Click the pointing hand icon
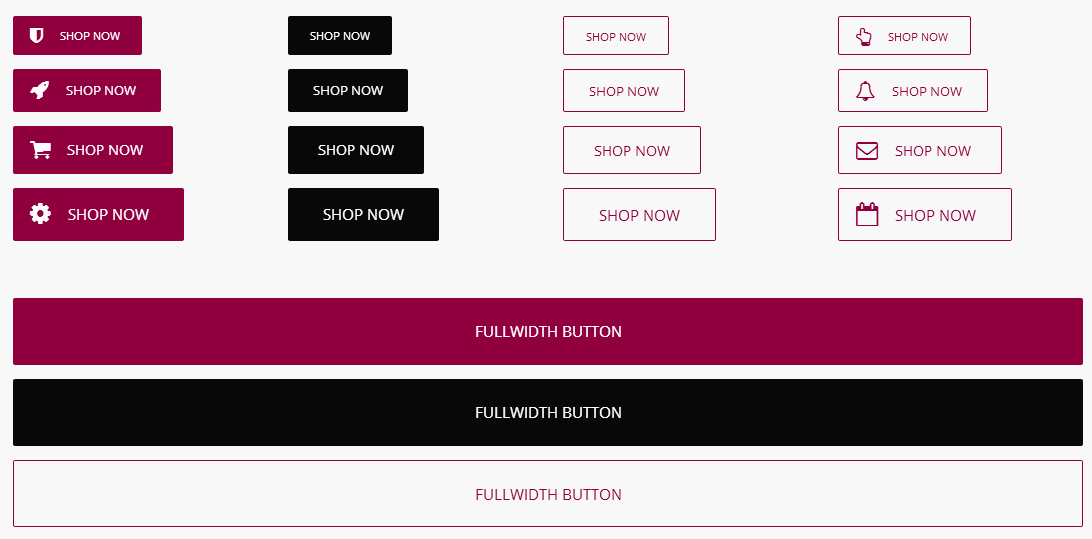Image resolution: width=1092 pixels, height=539 pixels. click(864, 37)
